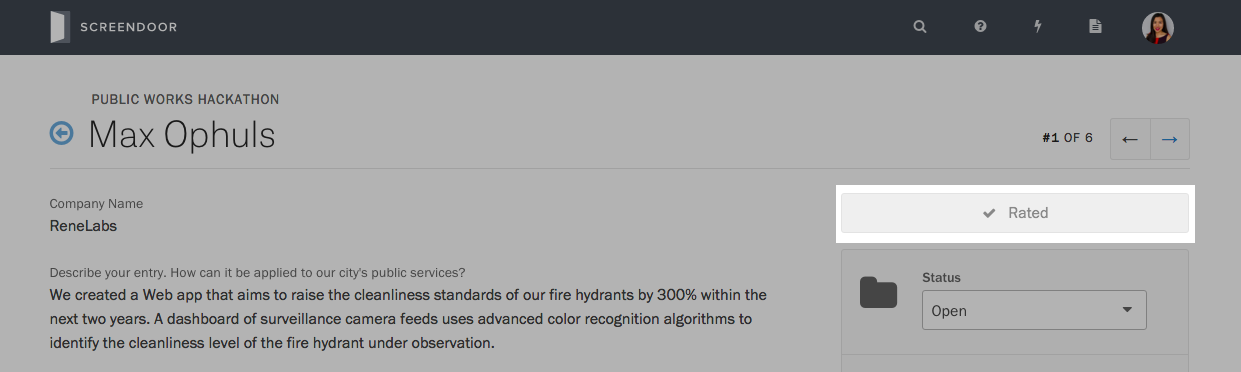Open search with the magnifying glass icon
This screenshot has width=1241, height=372.
point(920,27)
